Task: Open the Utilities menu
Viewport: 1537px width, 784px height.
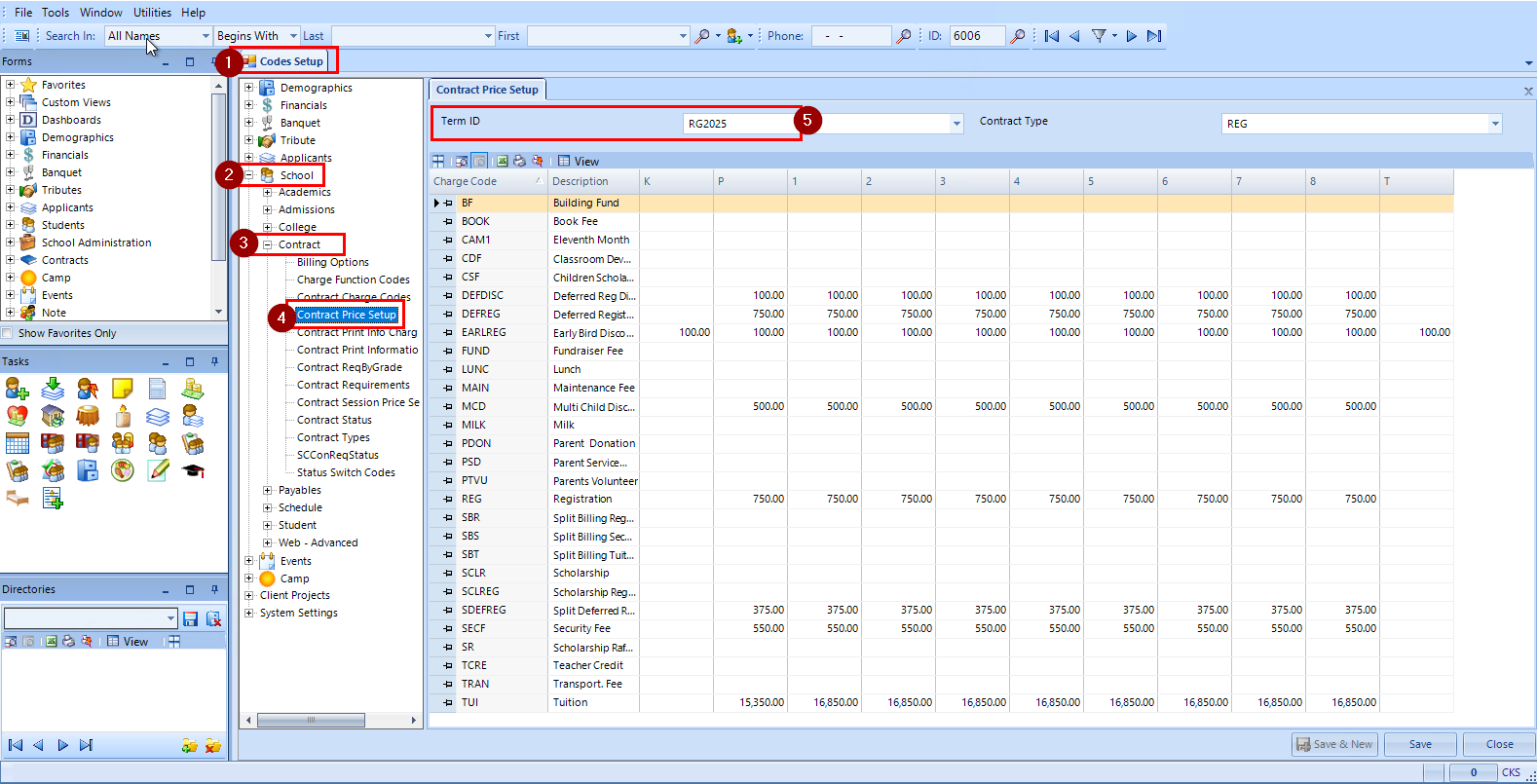Action: click(152, 13)
